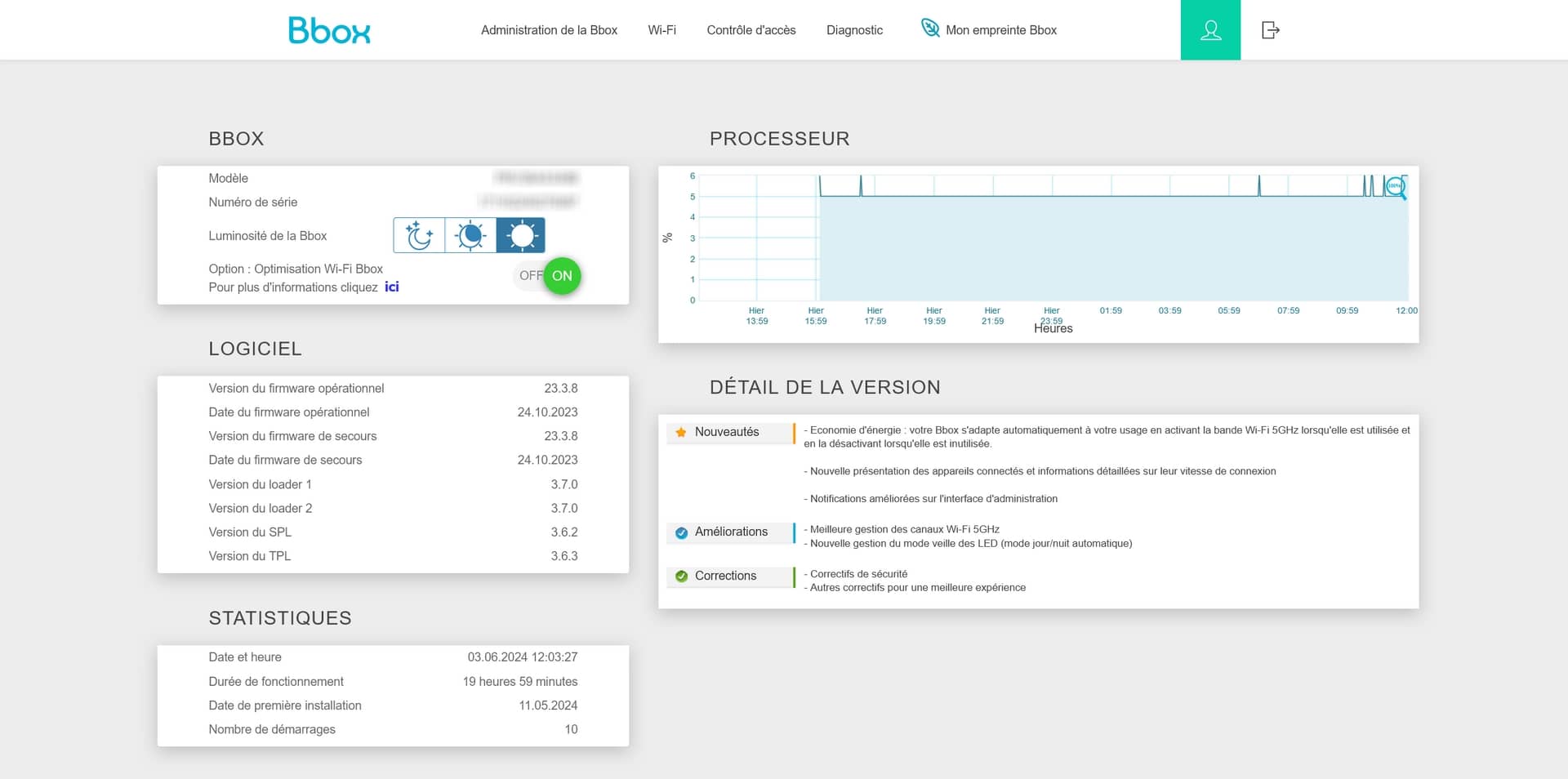This screenshot has width=1568, height=779.
Task: Click the logout icon
Action: [1270, 30]
